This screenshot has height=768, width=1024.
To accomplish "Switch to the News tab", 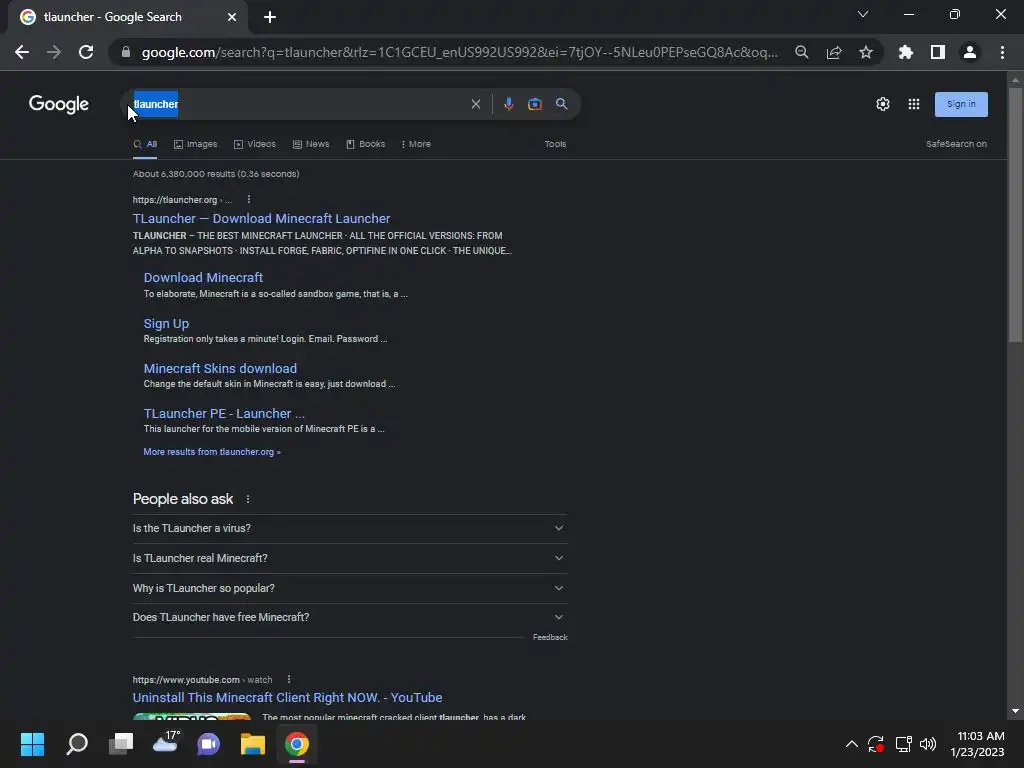I will tap(311, 144).
